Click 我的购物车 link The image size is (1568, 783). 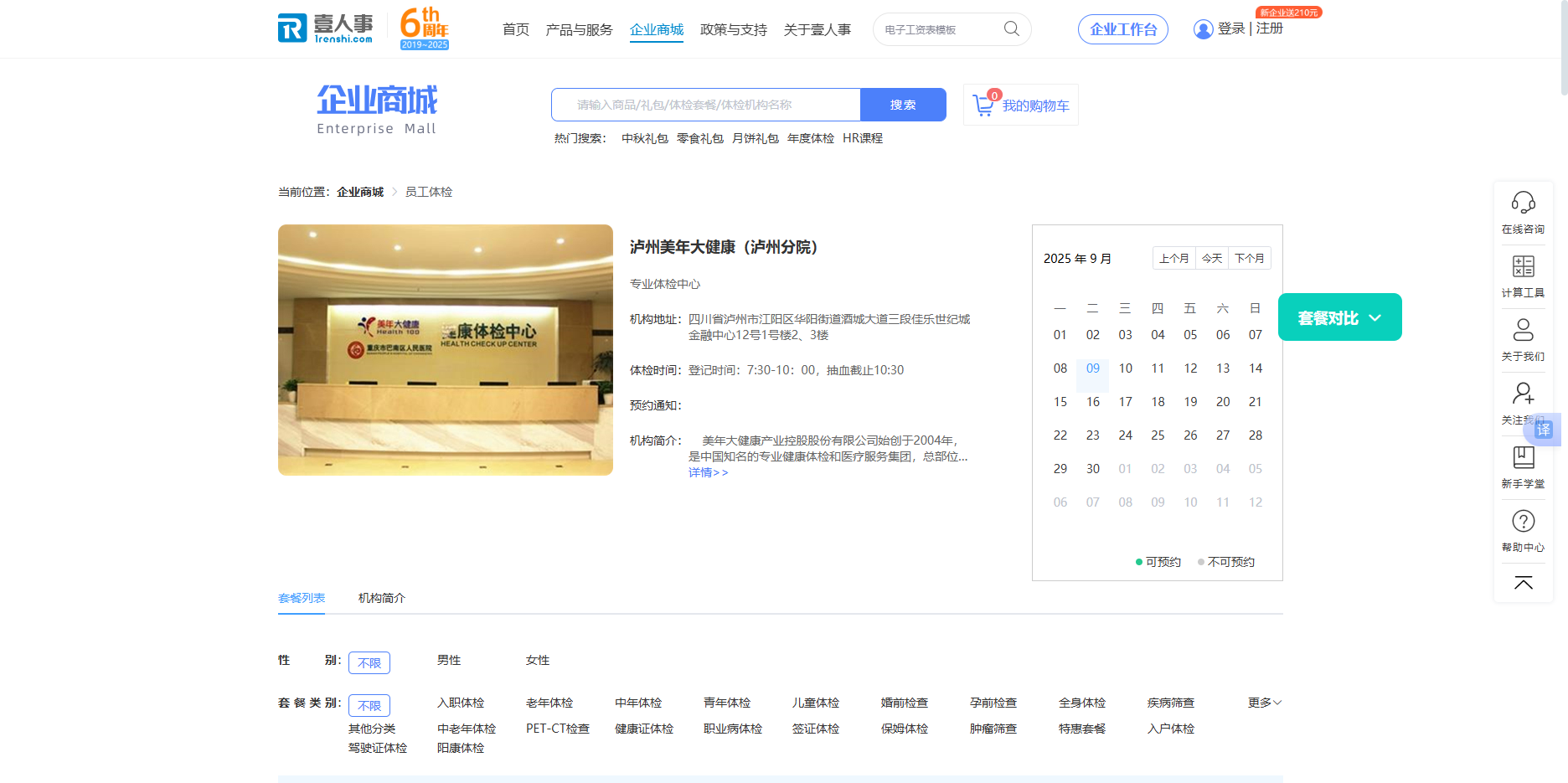(1036, 106)
